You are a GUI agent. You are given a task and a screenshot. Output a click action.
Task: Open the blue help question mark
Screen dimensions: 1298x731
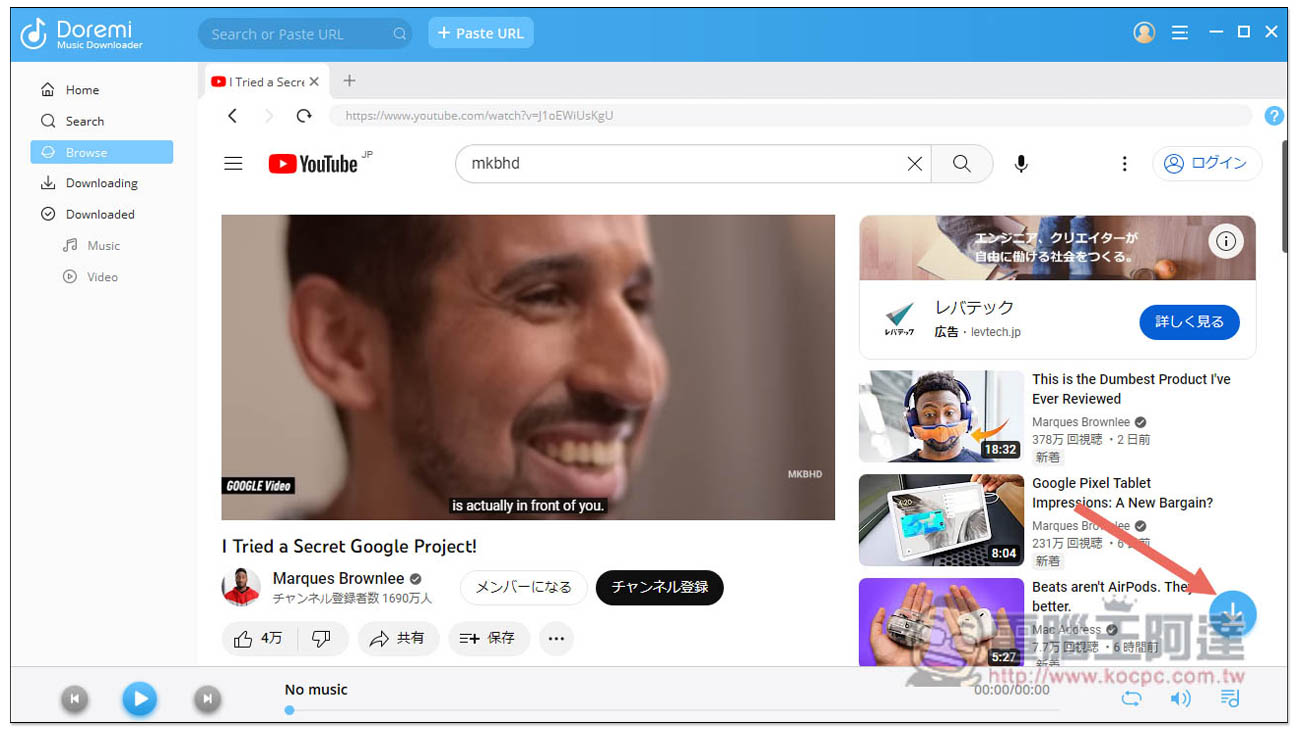pyautogui.click(x=1273, y=116)
